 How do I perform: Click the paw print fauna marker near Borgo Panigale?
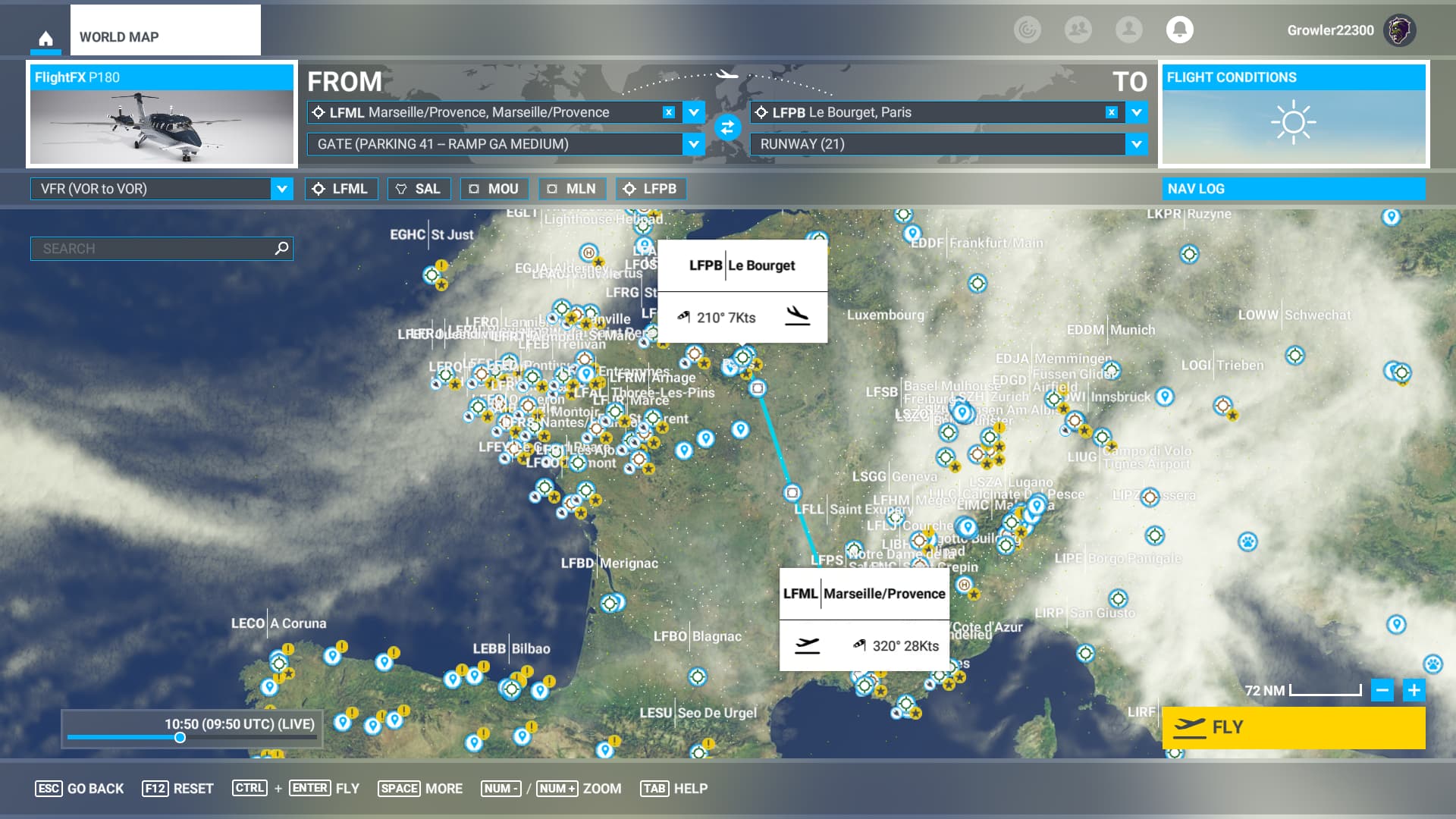pyautogui.click(x=1247, y=541)
